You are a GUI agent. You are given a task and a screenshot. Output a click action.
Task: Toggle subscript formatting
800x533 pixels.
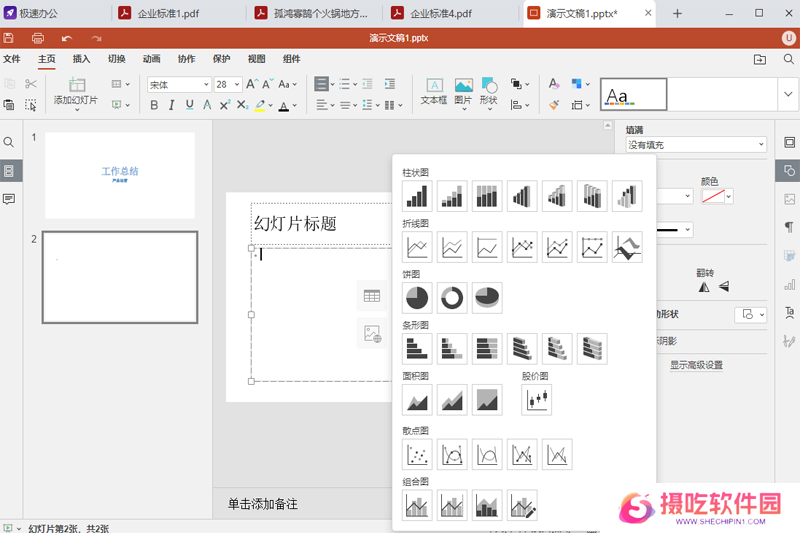pyautogui.click(x=242, y=105)
